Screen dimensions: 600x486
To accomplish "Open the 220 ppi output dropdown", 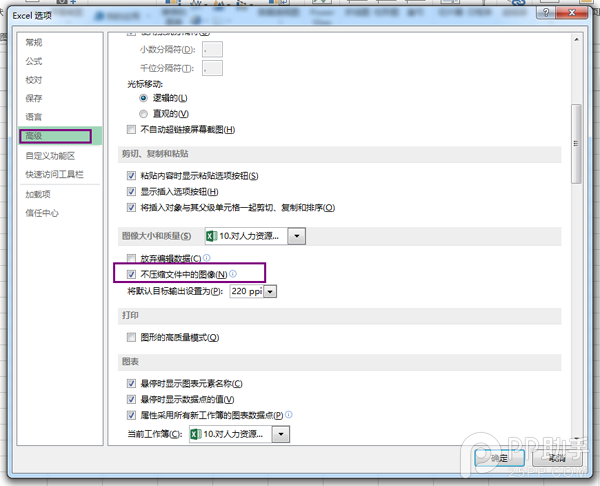I will [270, 292].
